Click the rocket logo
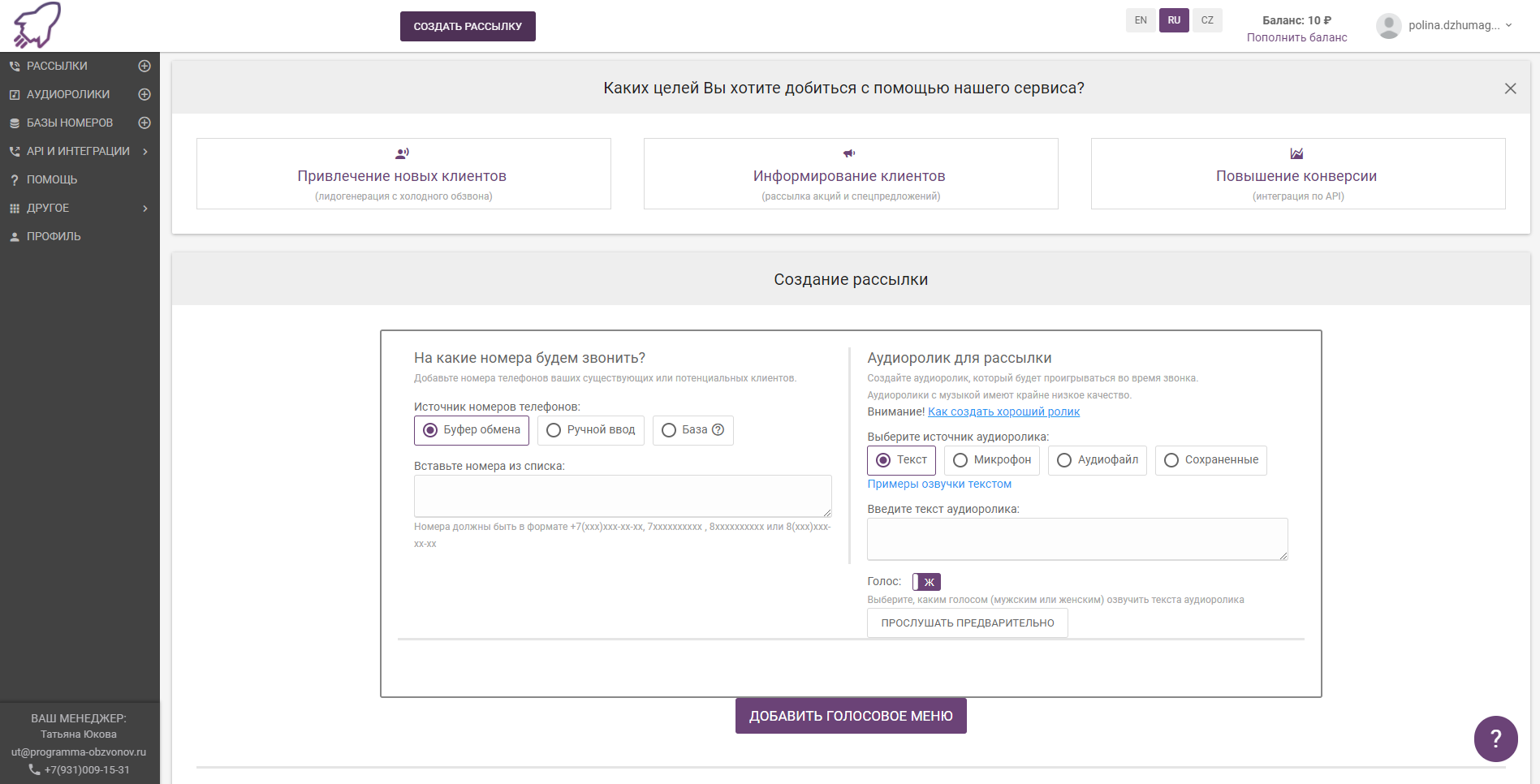 click(37, 25)
